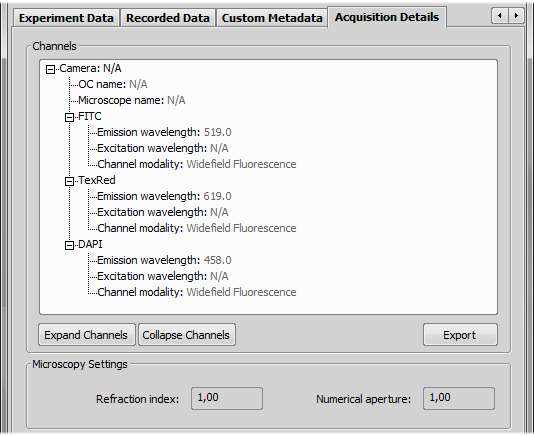Select the OC name tree item
Screen dimensions: 534x436
coord(113,84)
